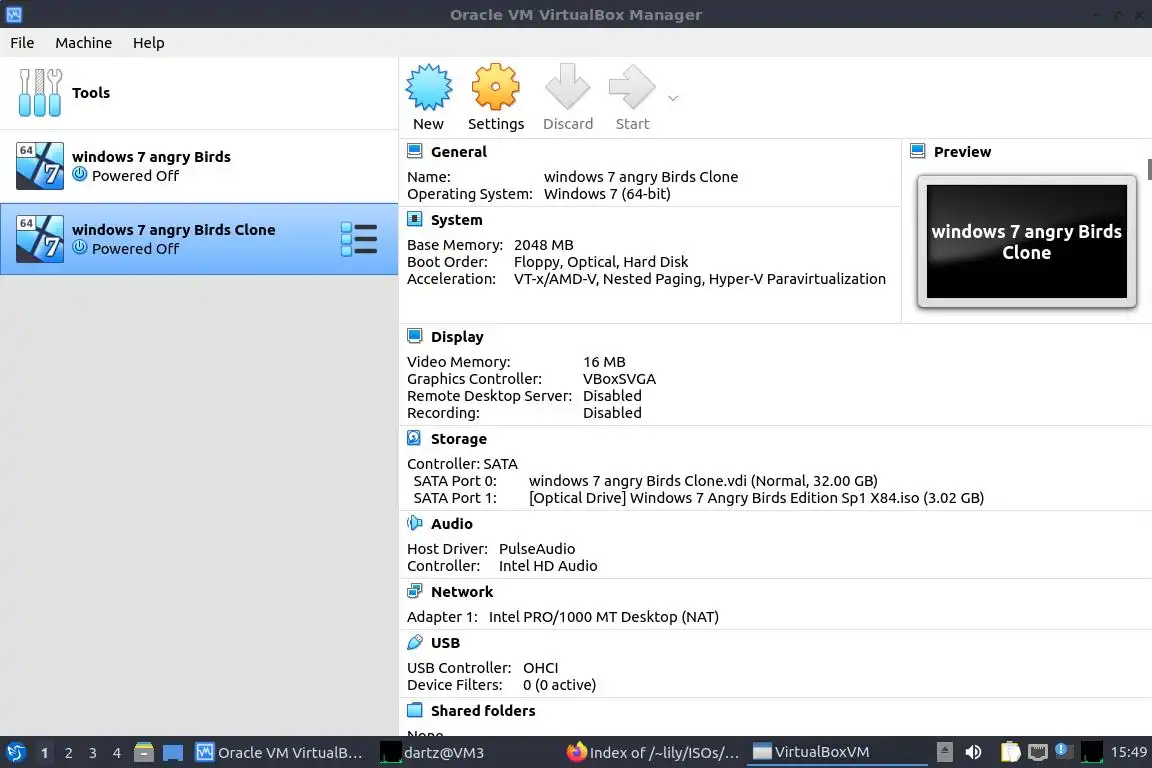1152x768 pixels.
Task: Click the Display section screen icon
Action: [414, 336]
